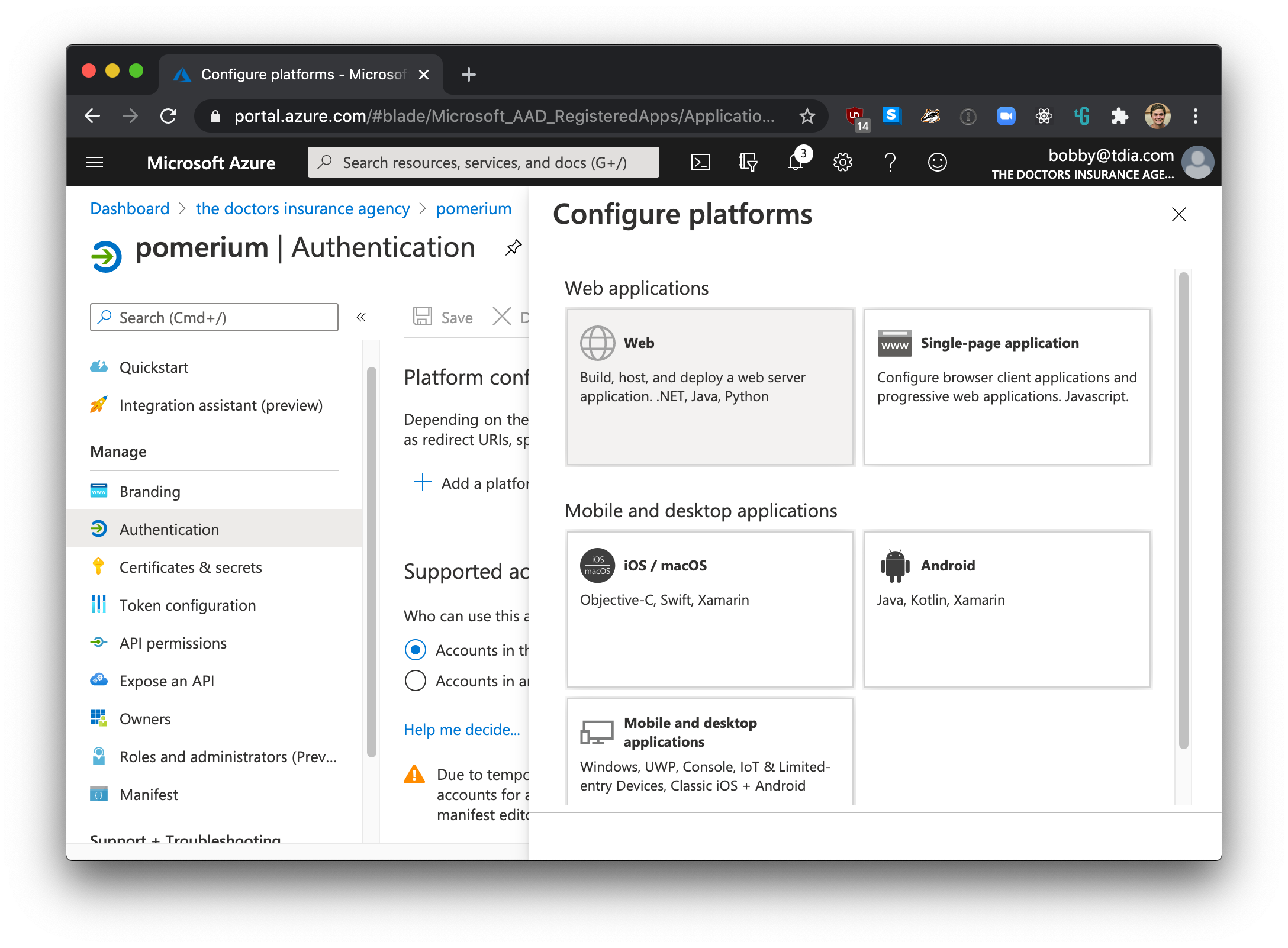This screenshot has height=948, width=1288.
Task: Select Accounts in this directory radio button
Action: coord(415,651)
